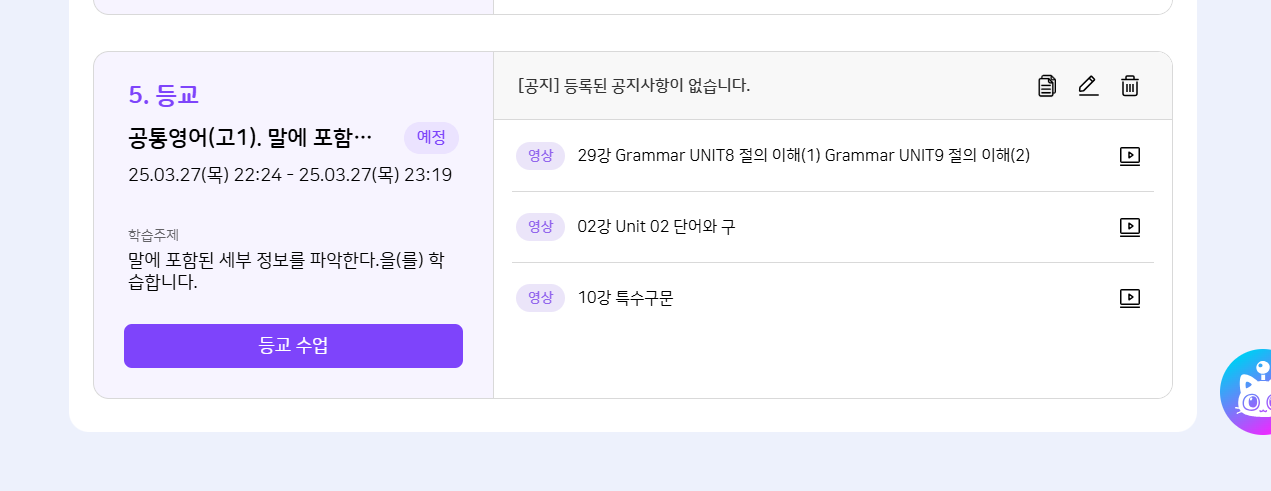Click the 5. 등교 heading
The image size is (1271, 491).
point(163,95)
